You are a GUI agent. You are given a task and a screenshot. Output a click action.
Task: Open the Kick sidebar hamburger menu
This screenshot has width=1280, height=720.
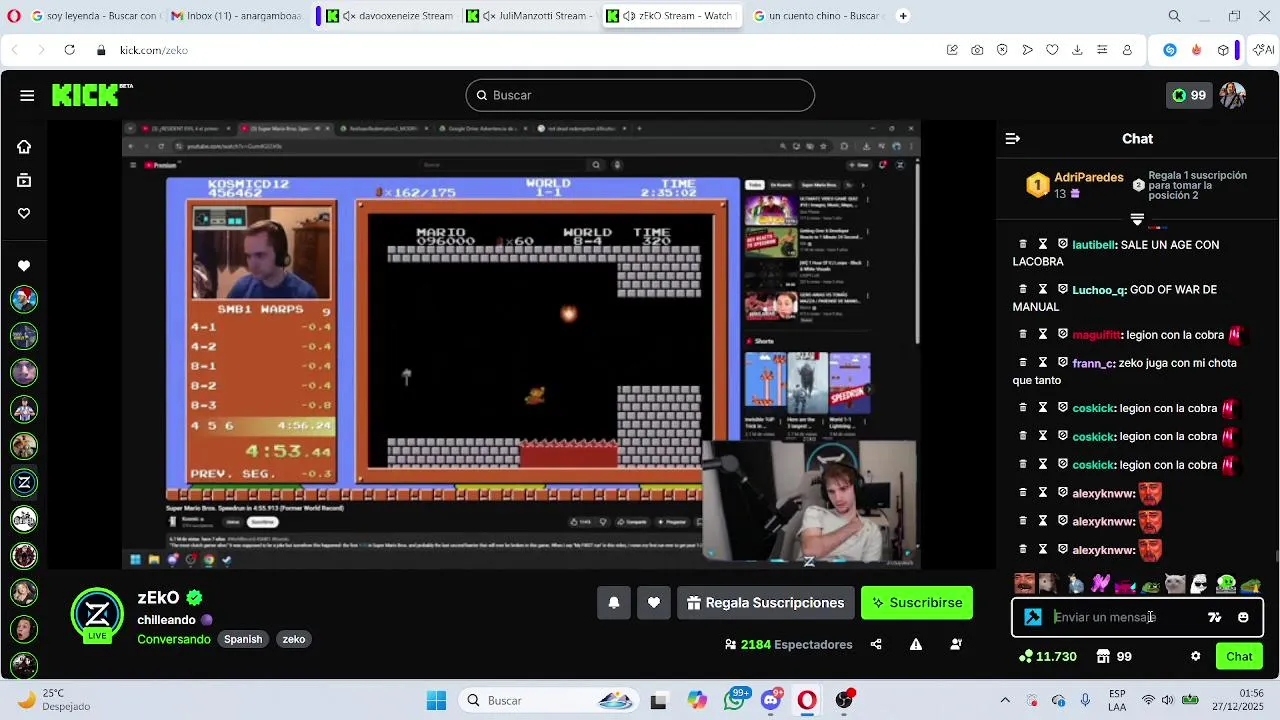click(x=27, y=95)
